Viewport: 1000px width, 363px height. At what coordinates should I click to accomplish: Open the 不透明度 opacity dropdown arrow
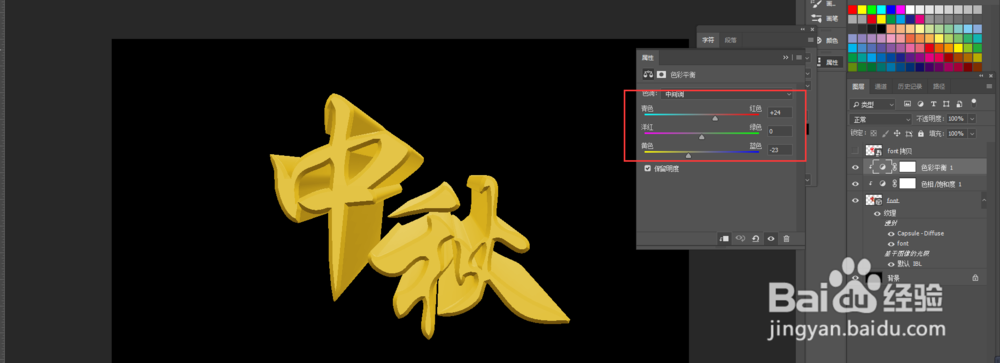tap(972, 119)
